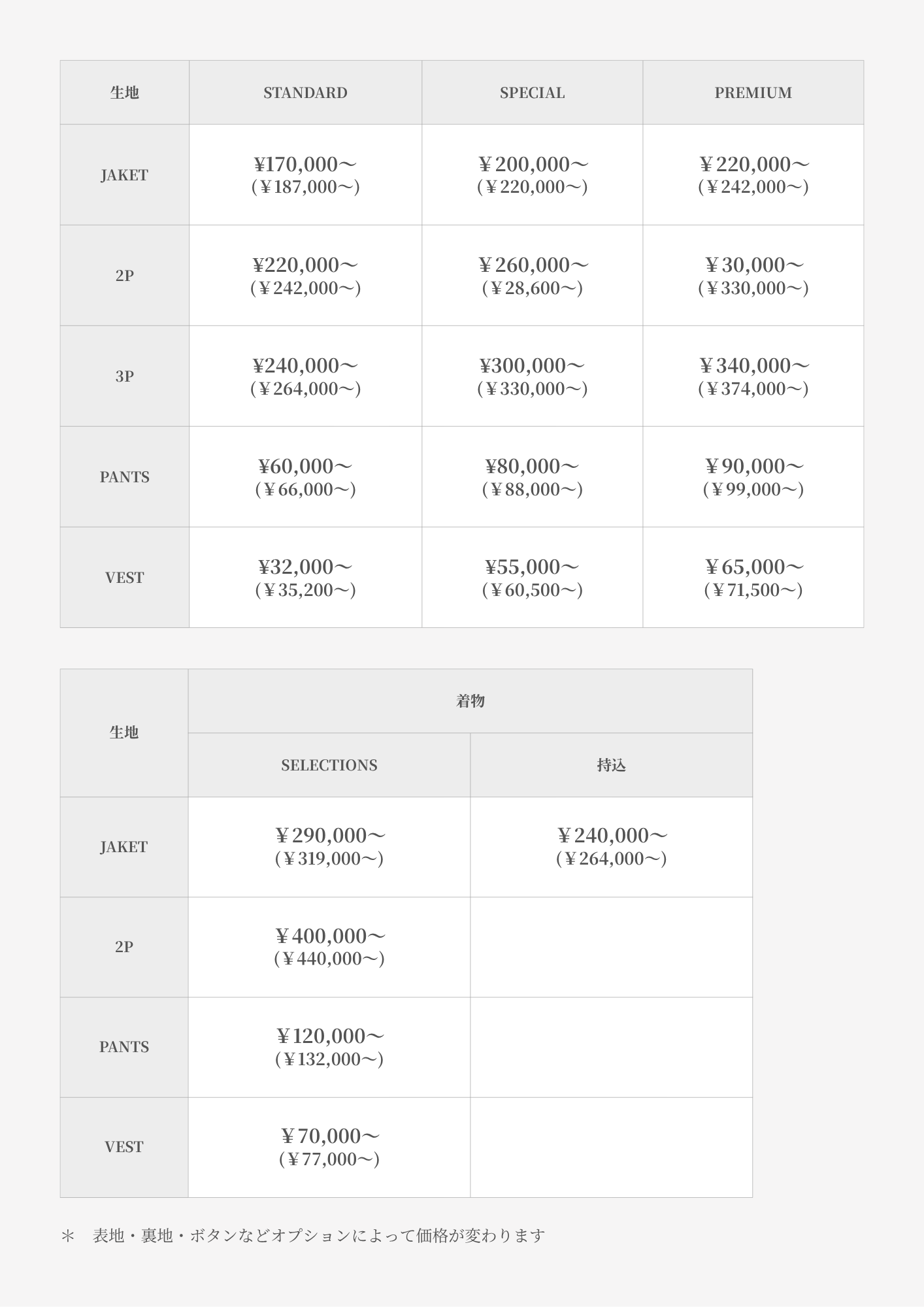The image size is (924, 1307).
Task: Select the 2P SPECIAL price ¥260,000
Action: [x=533, y=265]
